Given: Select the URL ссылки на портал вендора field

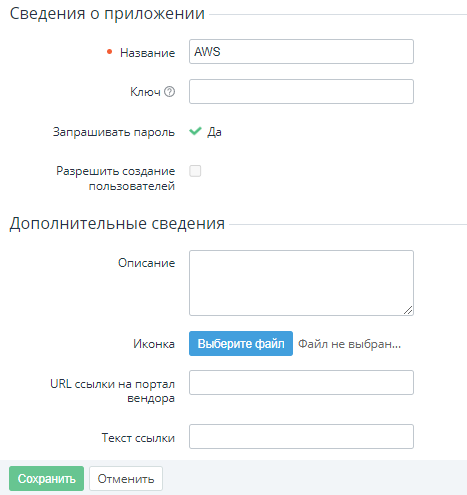Looking at the screenshot, I should [x=301, y=382].
